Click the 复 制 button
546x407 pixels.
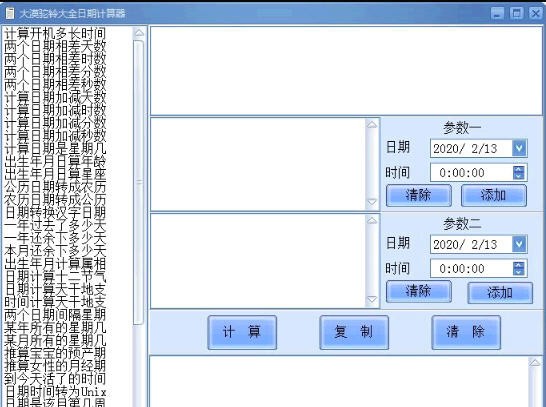(354, 332)
